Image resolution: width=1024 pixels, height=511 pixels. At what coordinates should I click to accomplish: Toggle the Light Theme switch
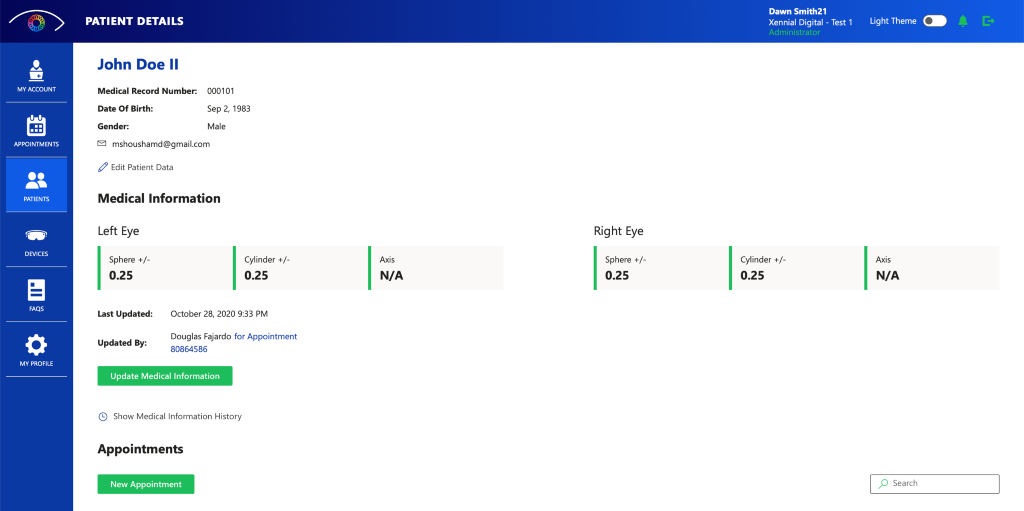(935, 21)
